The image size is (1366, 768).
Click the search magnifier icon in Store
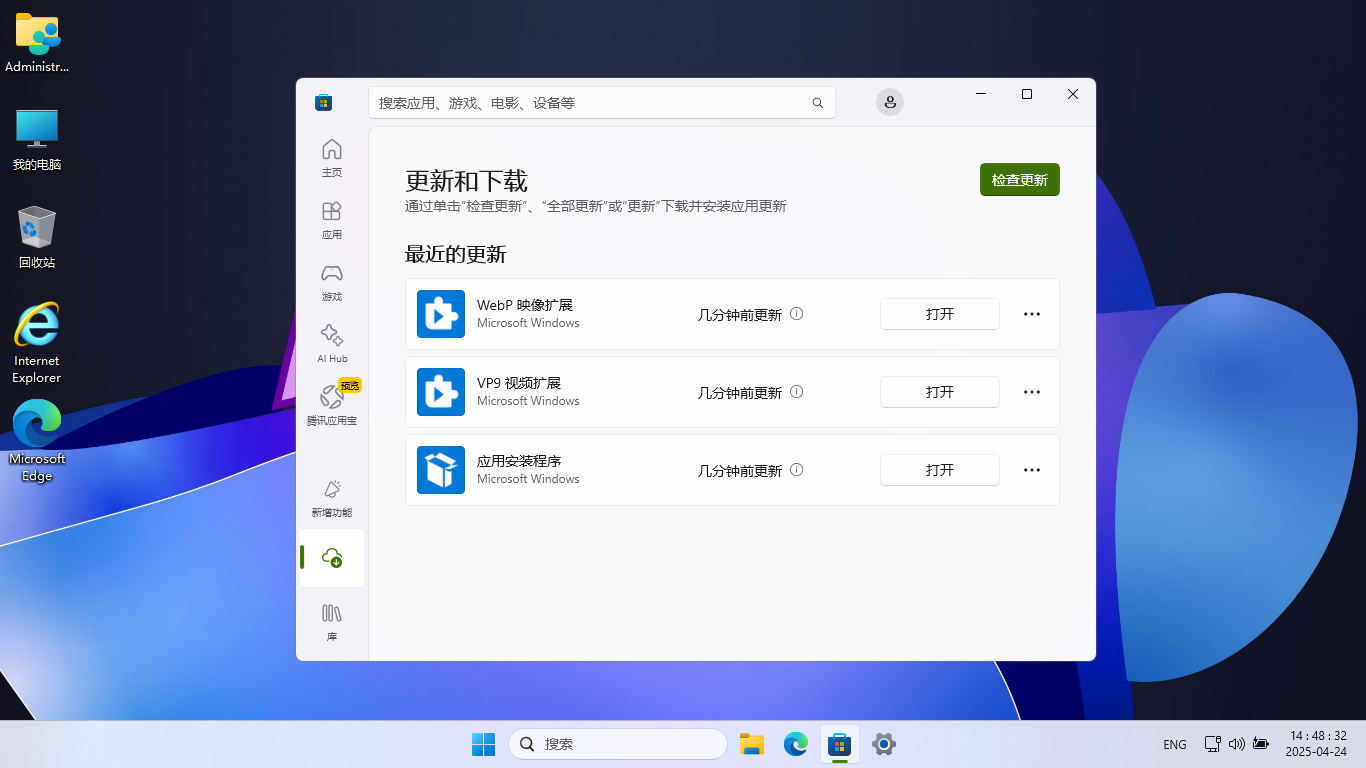[818, 103]
